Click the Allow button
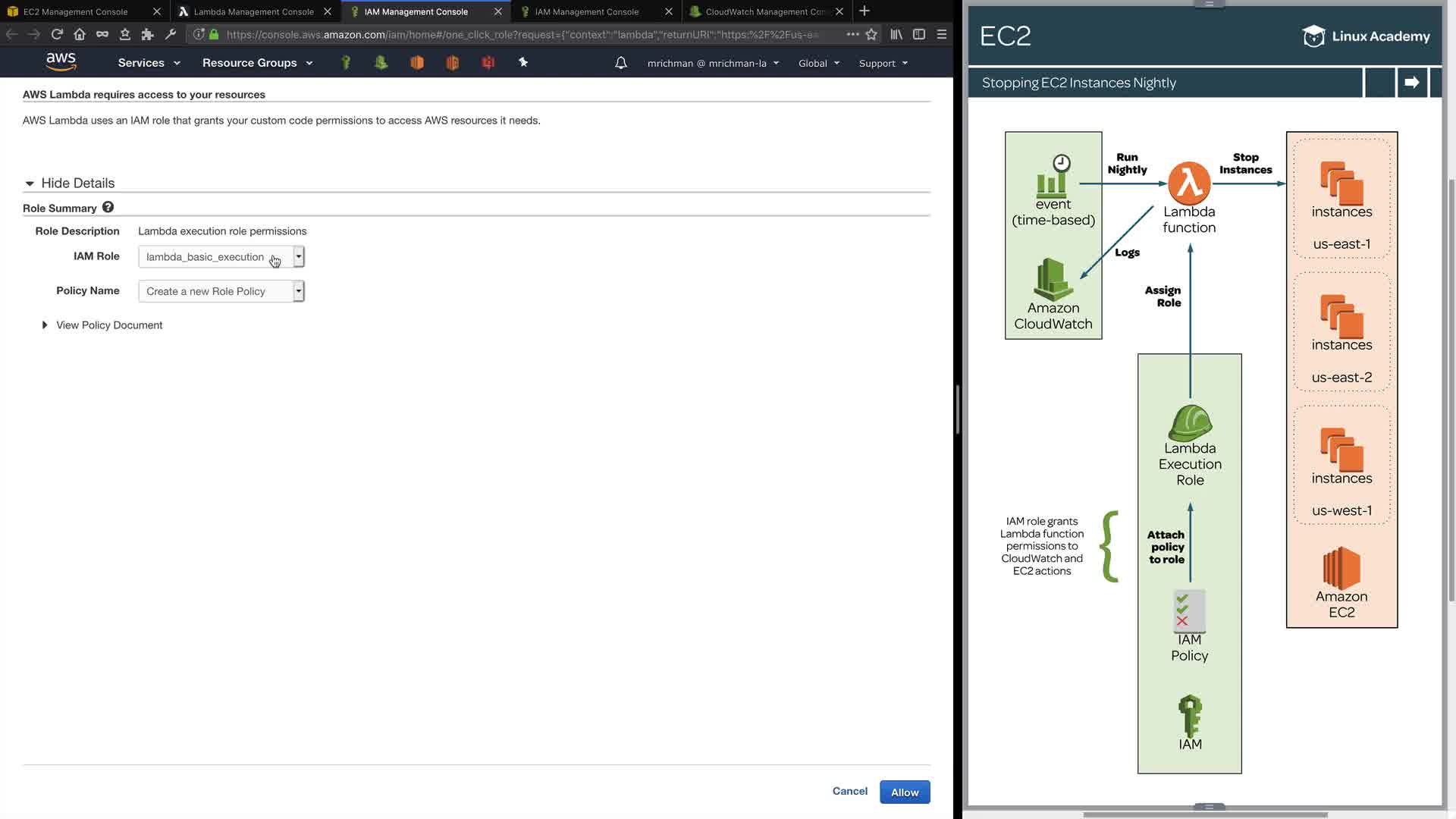Image resolution: width=1456 pixels, height=819 pixels. [905, 792]
